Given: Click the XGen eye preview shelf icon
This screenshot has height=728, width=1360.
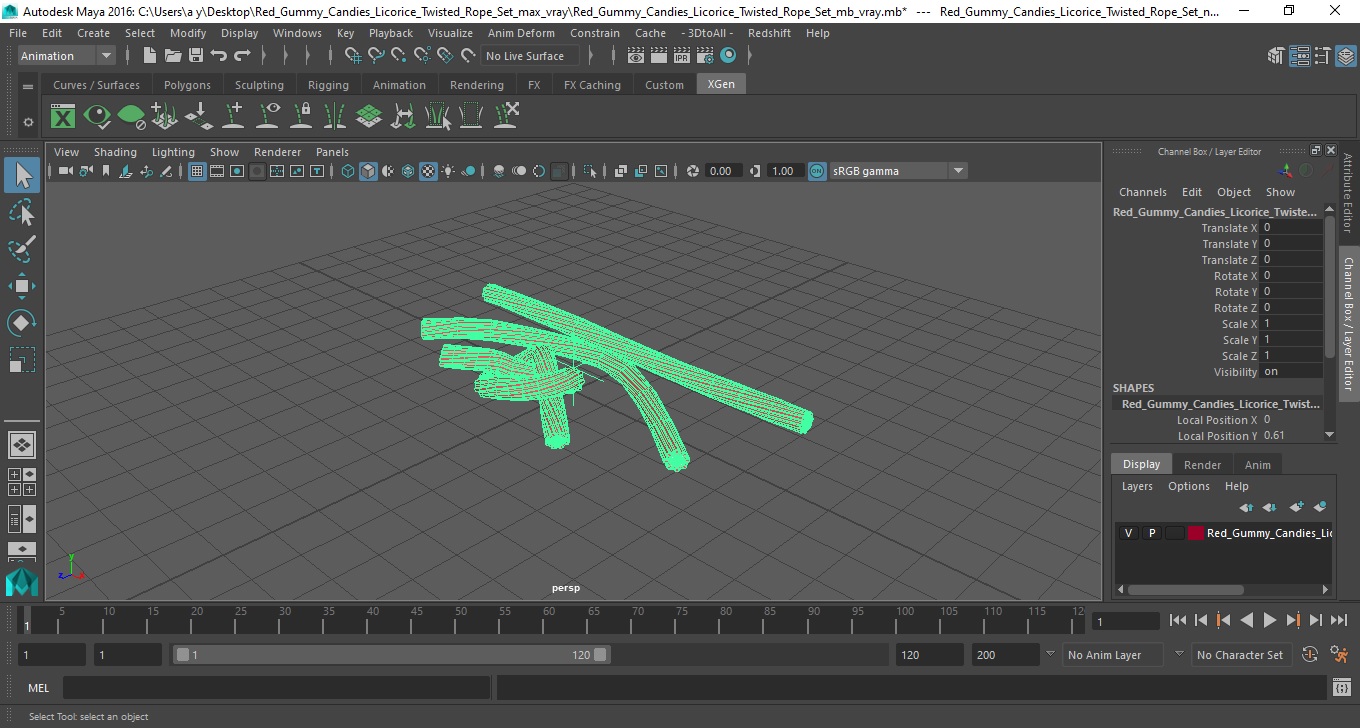Looking at the screenshot, I should [x=97, y=117].
